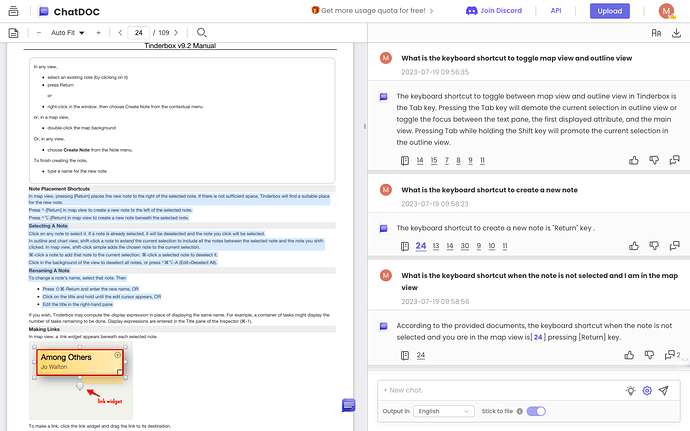Screen dimensions: 690x431
Task: Open the API link
Action: (x=556, y=11)
